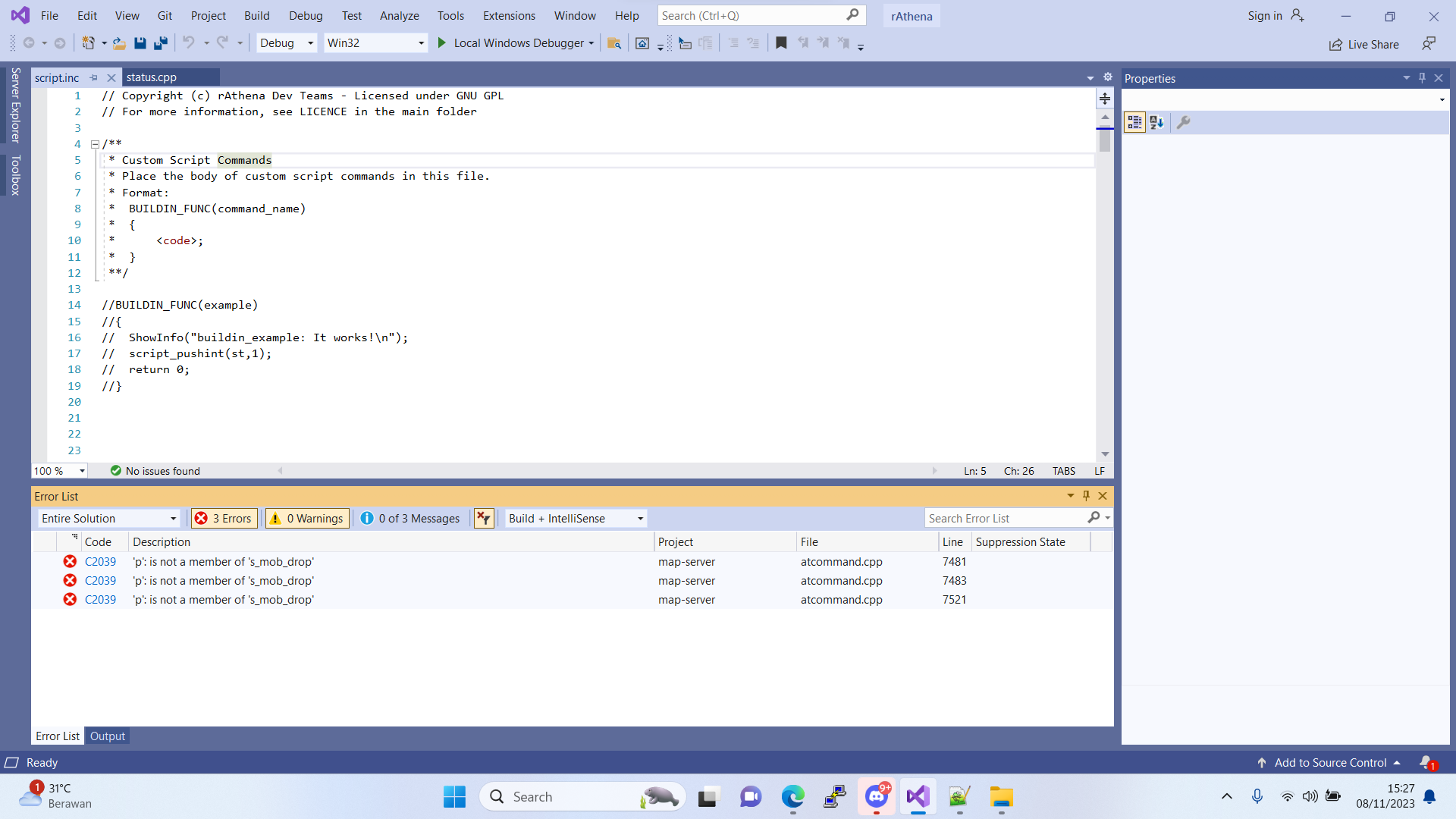This screenshot has width=1456, height=819.
Task: Toggle the 0 Warnings filter
Action: [307, 519]
